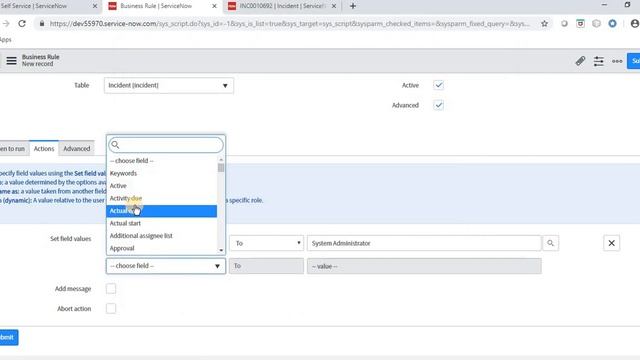Open the To operator dropdown beside System Administrator
This screenshot has height=360, width=640.
267,243
